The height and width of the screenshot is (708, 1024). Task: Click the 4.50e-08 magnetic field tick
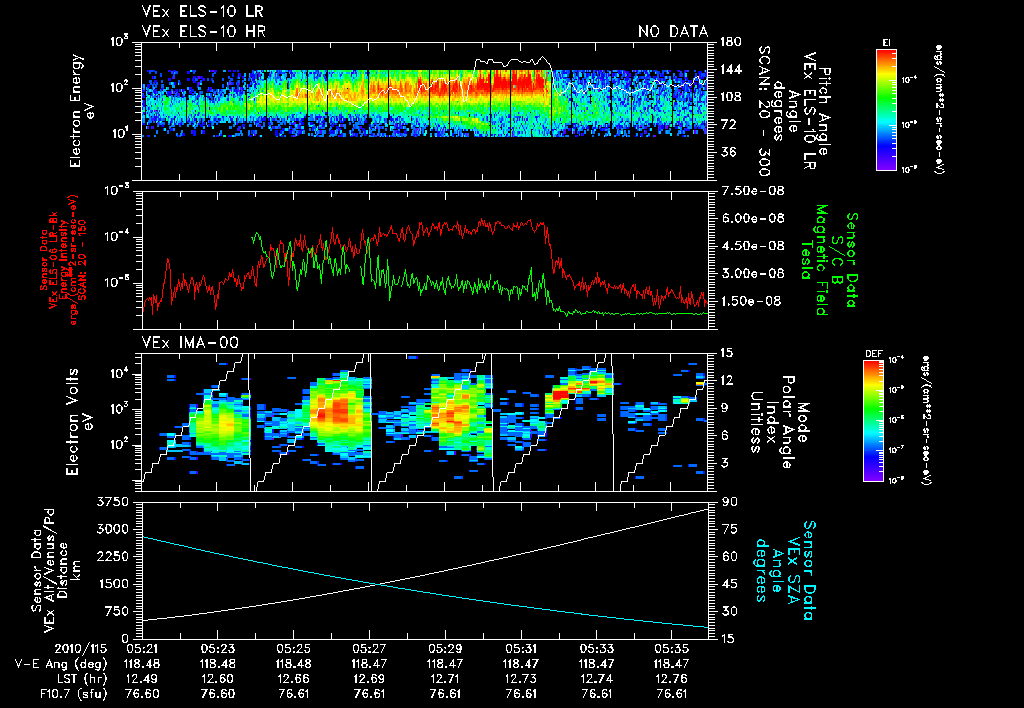pos(753,246)
